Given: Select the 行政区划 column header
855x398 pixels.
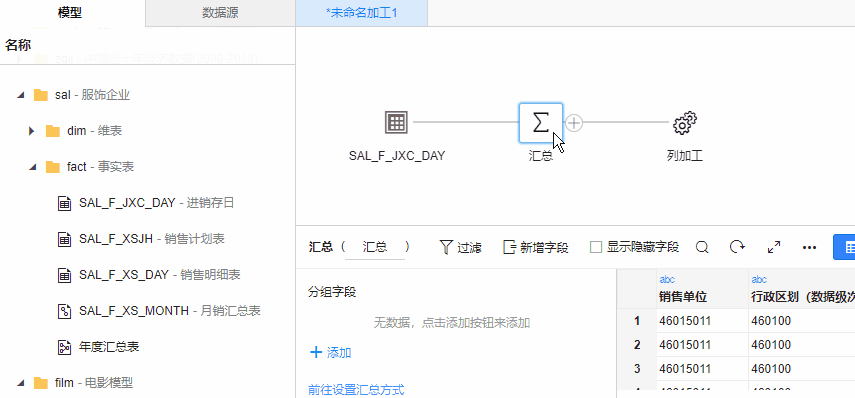Looking at the screenshot, I should tap(802, 289).
